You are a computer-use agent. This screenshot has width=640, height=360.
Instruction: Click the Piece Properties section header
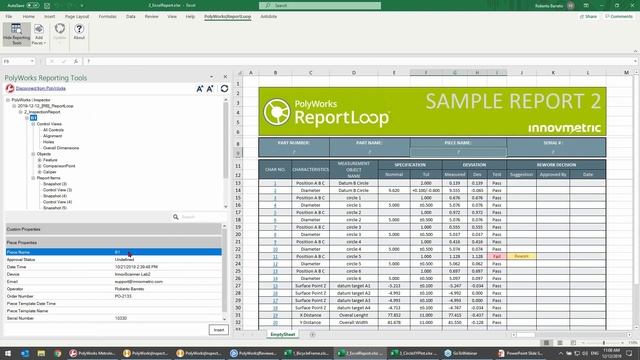(x=113, y=242)
